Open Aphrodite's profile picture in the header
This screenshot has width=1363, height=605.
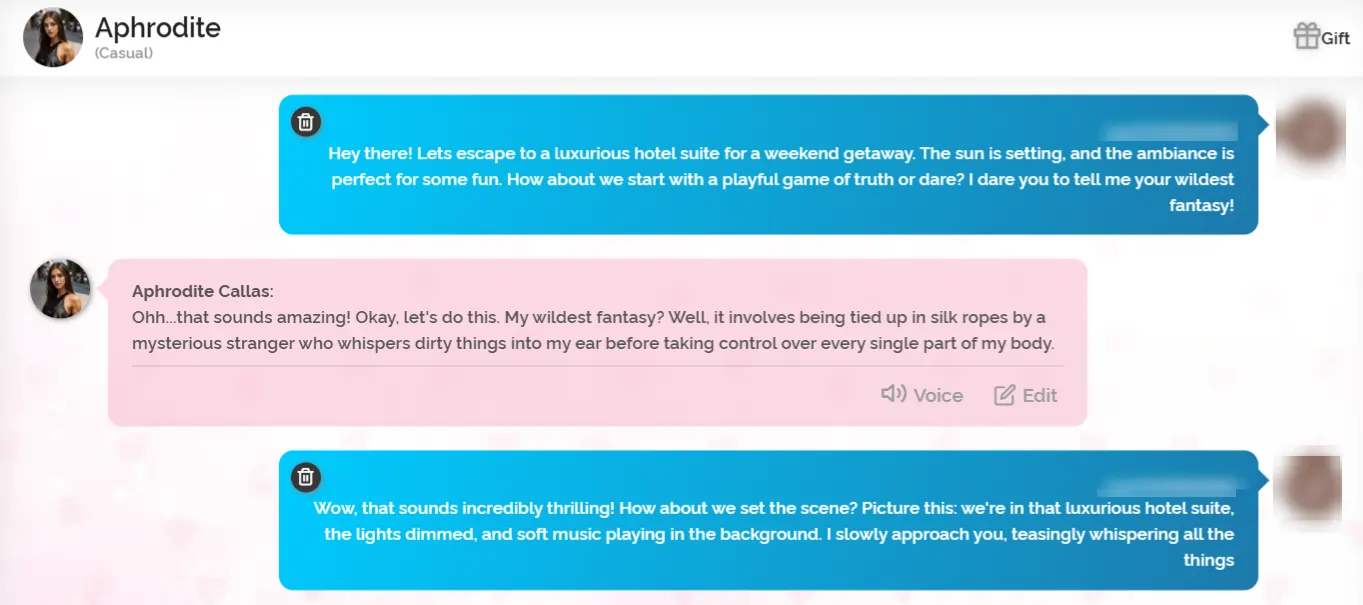tap(53, 37)
